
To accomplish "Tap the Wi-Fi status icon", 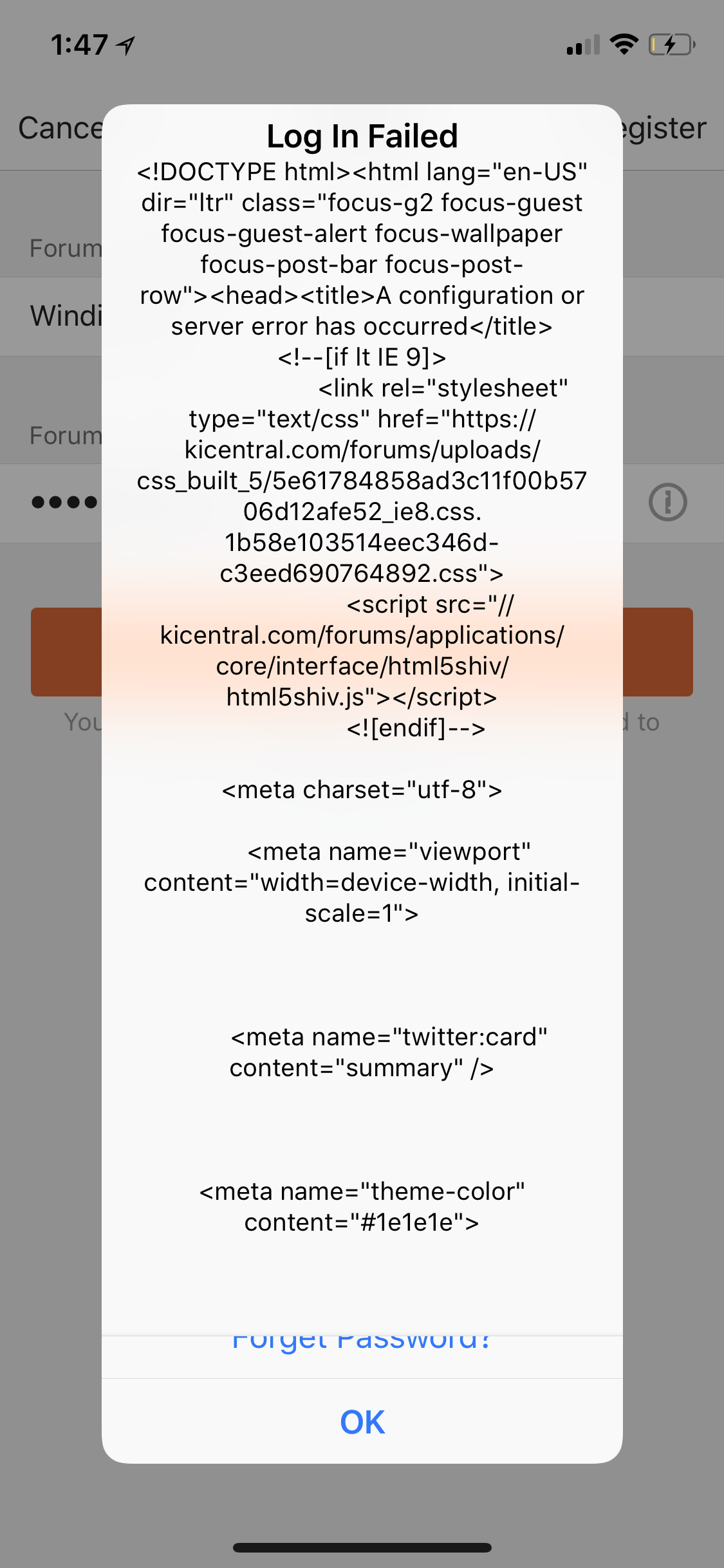I will click(x=624, y=44).
